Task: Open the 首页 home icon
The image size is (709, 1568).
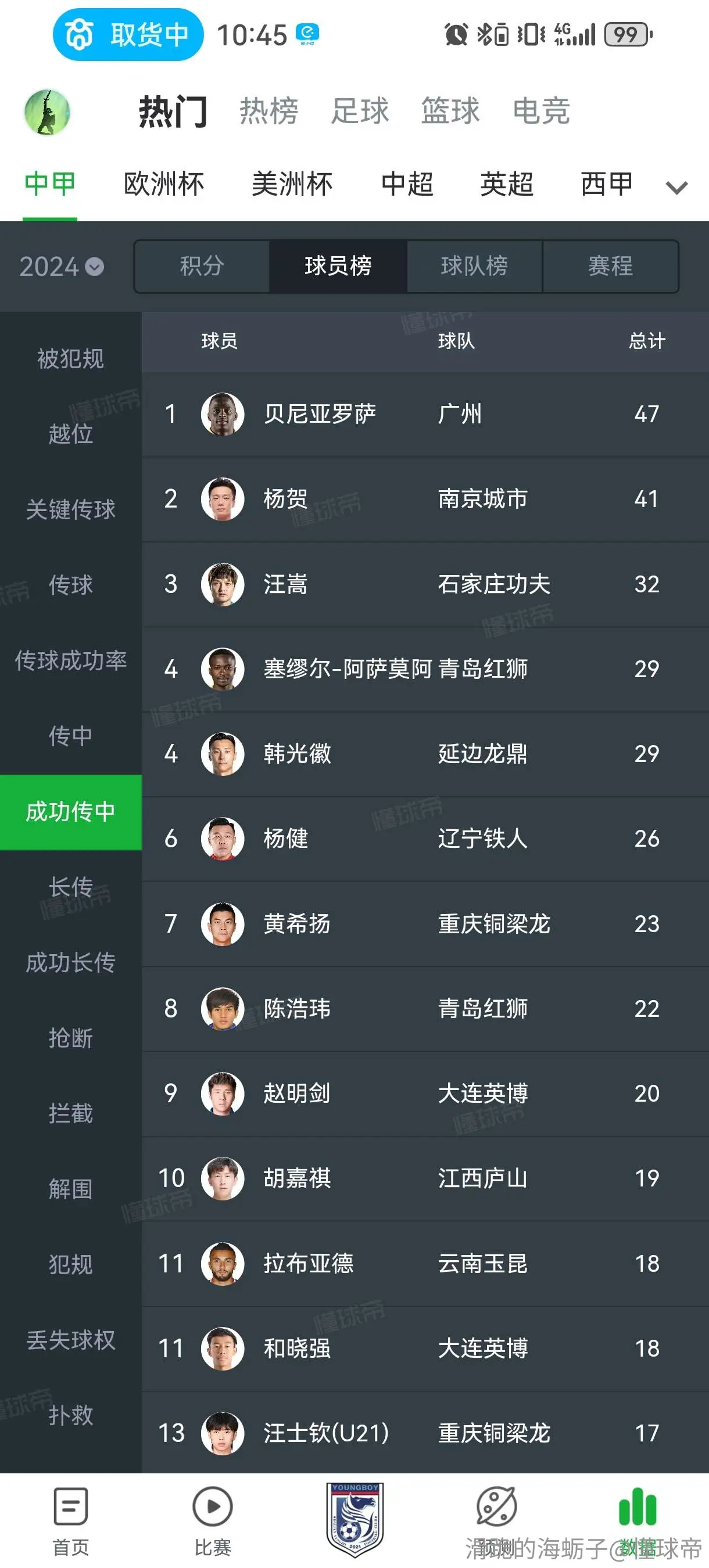Action: click(71, 1506)
